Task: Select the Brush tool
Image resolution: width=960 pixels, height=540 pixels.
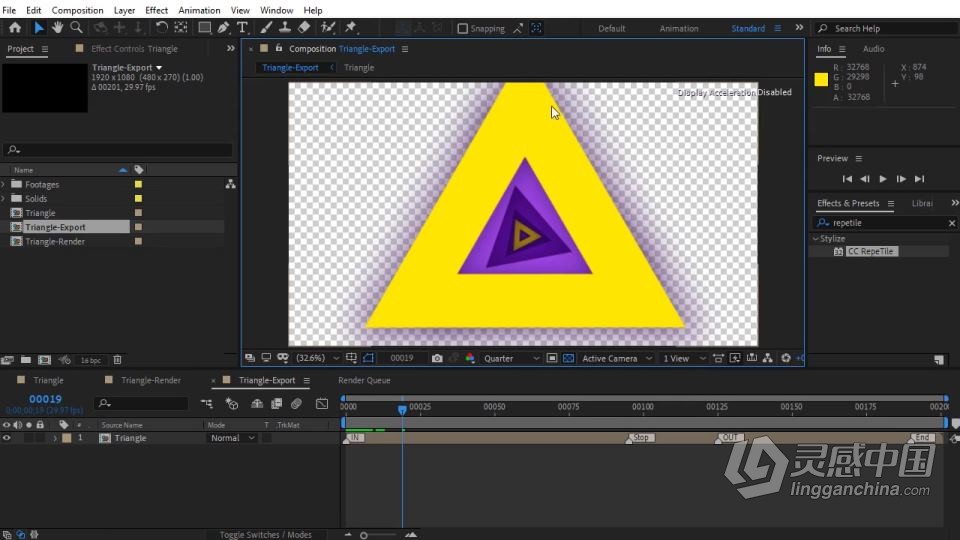Action: coord(266,28)
